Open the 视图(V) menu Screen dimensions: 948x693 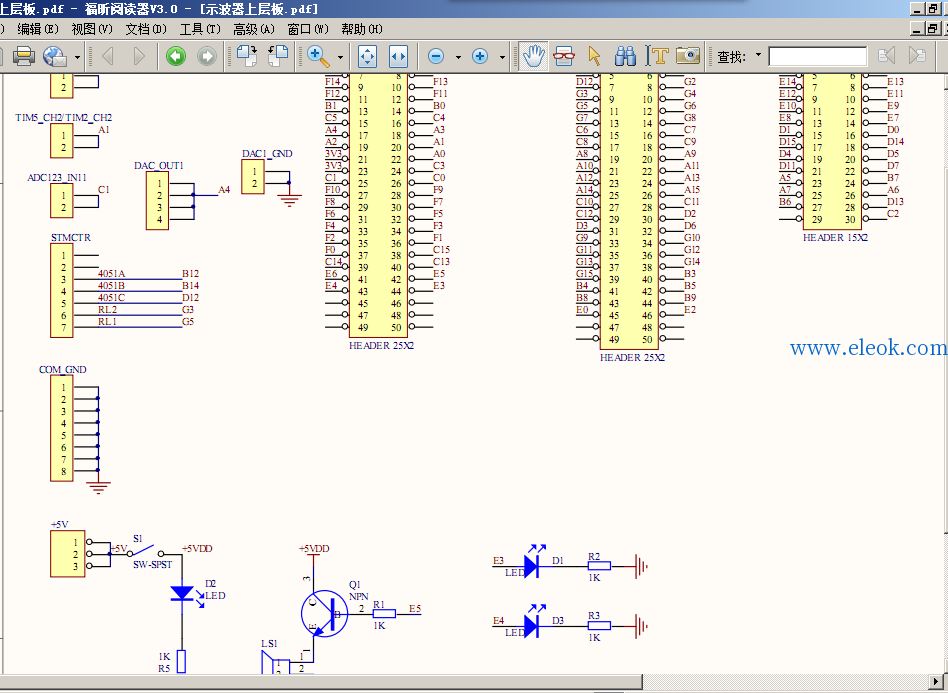pos(92,29)
